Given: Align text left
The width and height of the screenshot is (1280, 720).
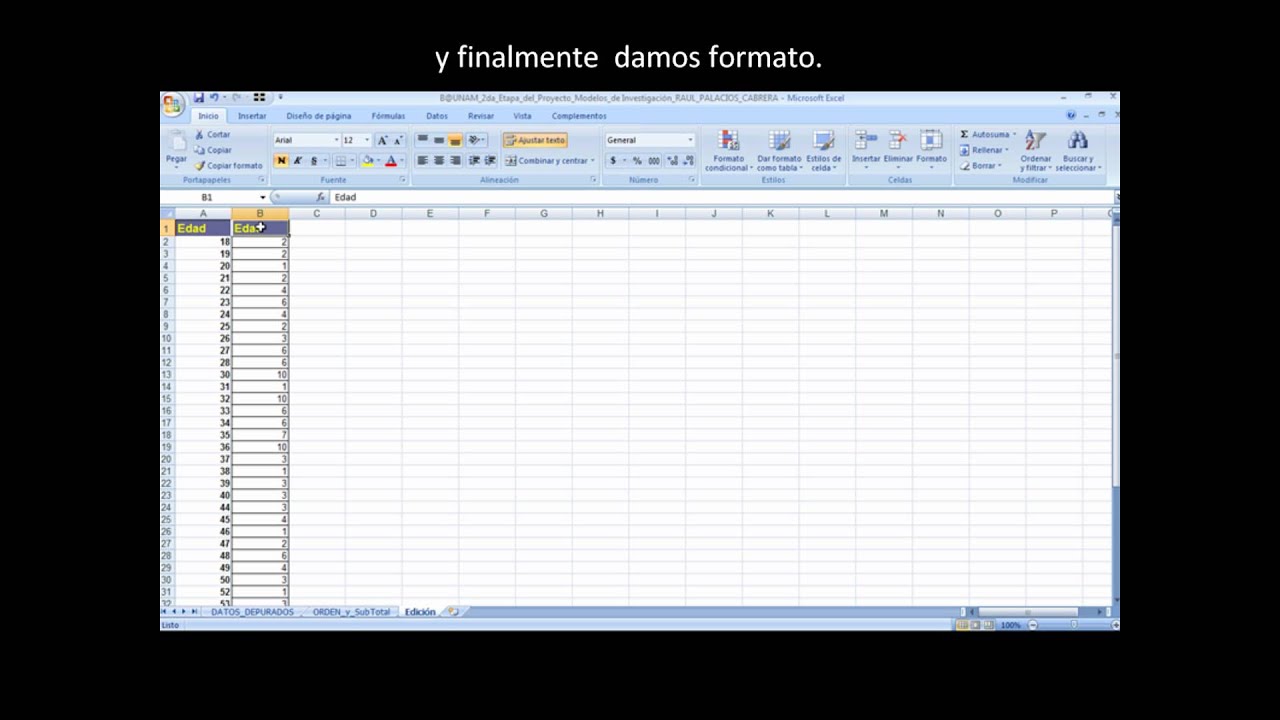Looking at the screenshot, I should coord(422,161).
